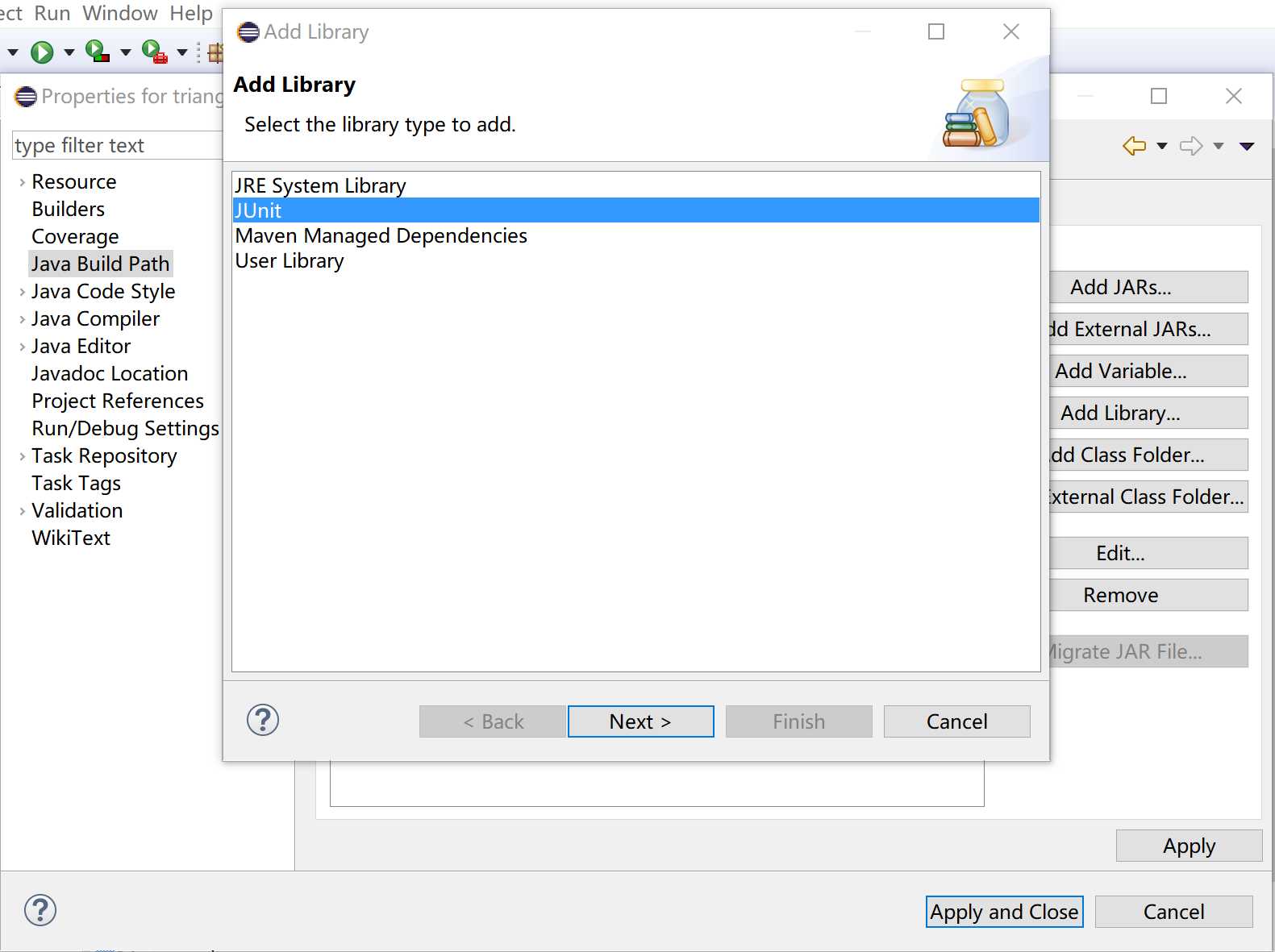Viewport: 1275px width, 952px height.
Task: Expand the Java Compiler node
Action: 22,319
